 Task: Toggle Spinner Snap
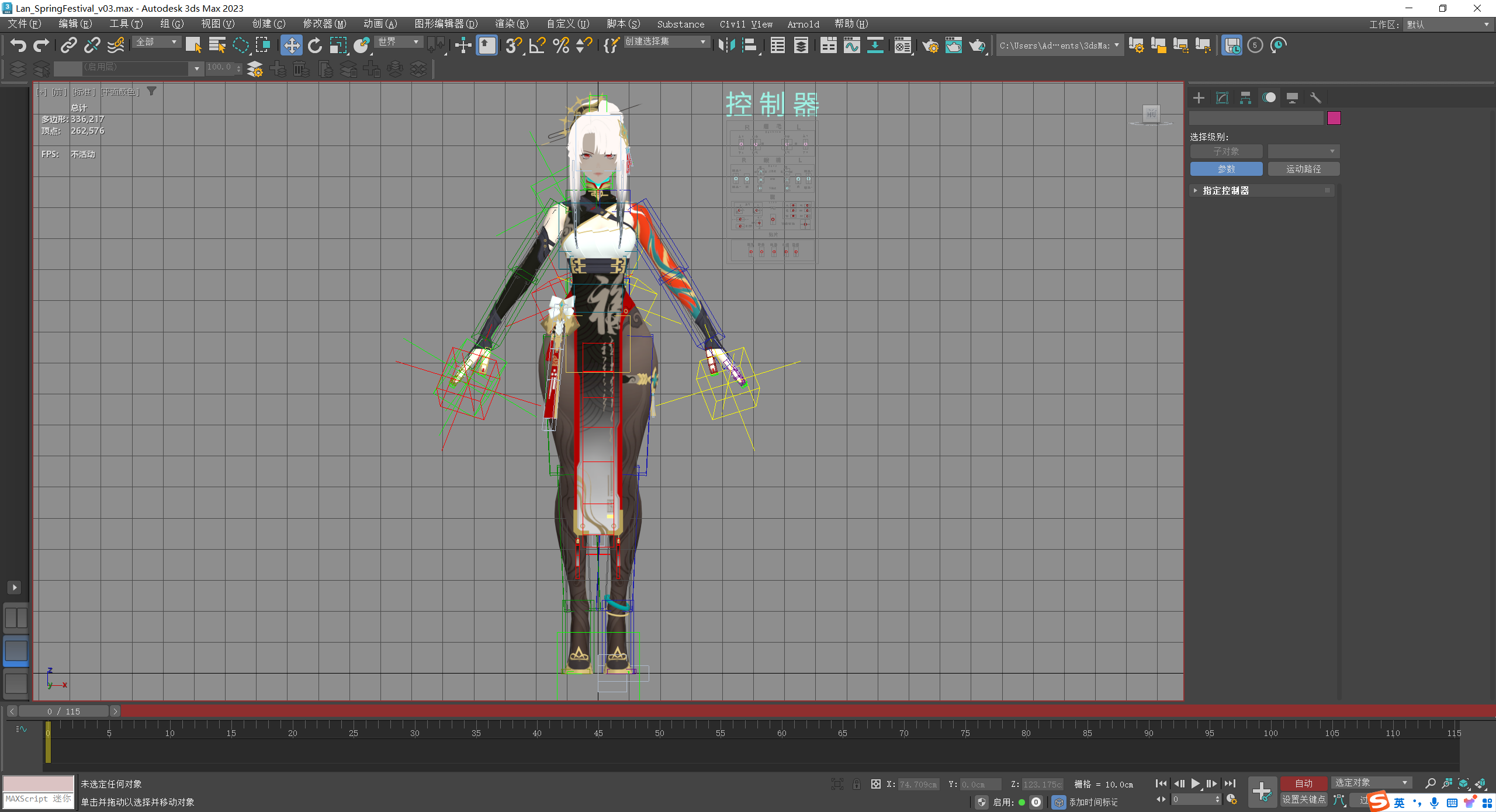(584, 45)
